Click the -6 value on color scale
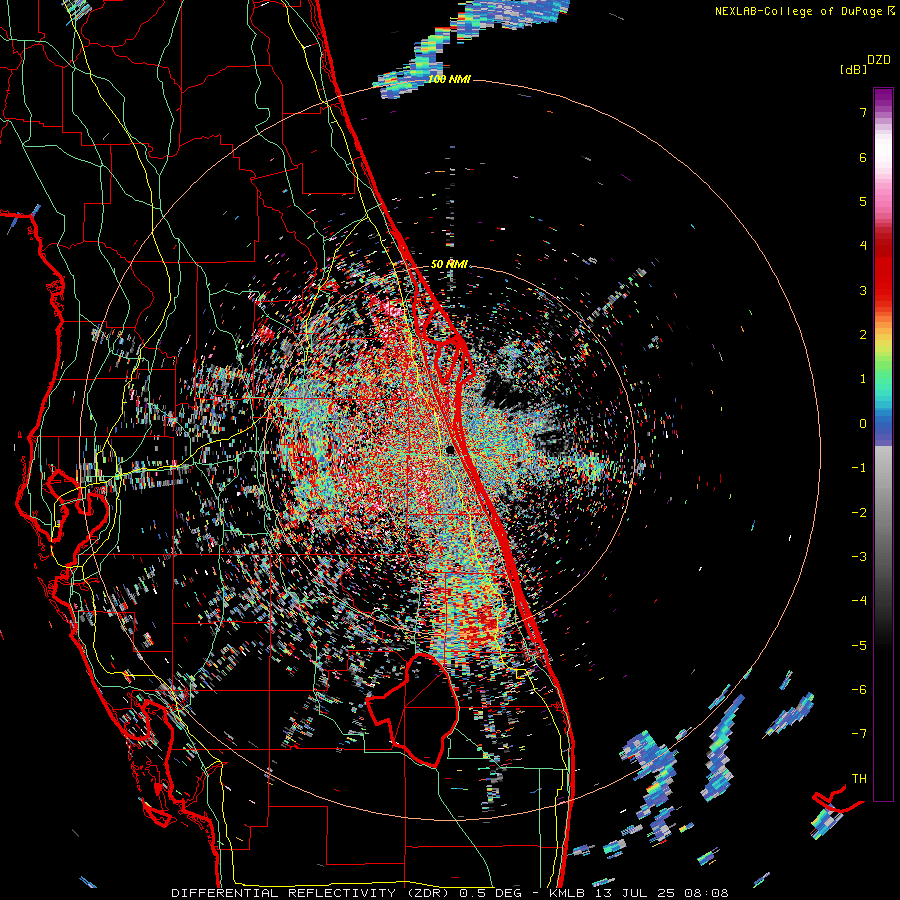 (859, 690)
